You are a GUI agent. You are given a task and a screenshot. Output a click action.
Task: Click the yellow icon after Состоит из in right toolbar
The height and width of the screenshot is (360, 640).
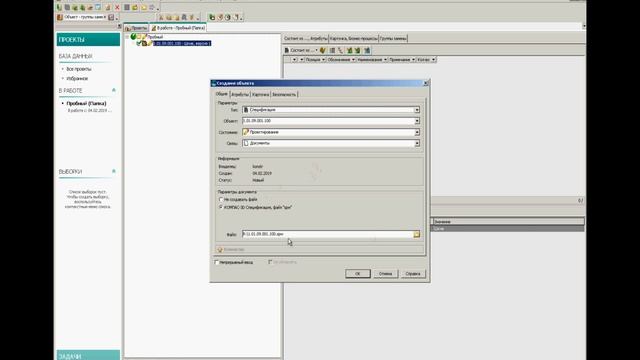(x=323, y=50)
